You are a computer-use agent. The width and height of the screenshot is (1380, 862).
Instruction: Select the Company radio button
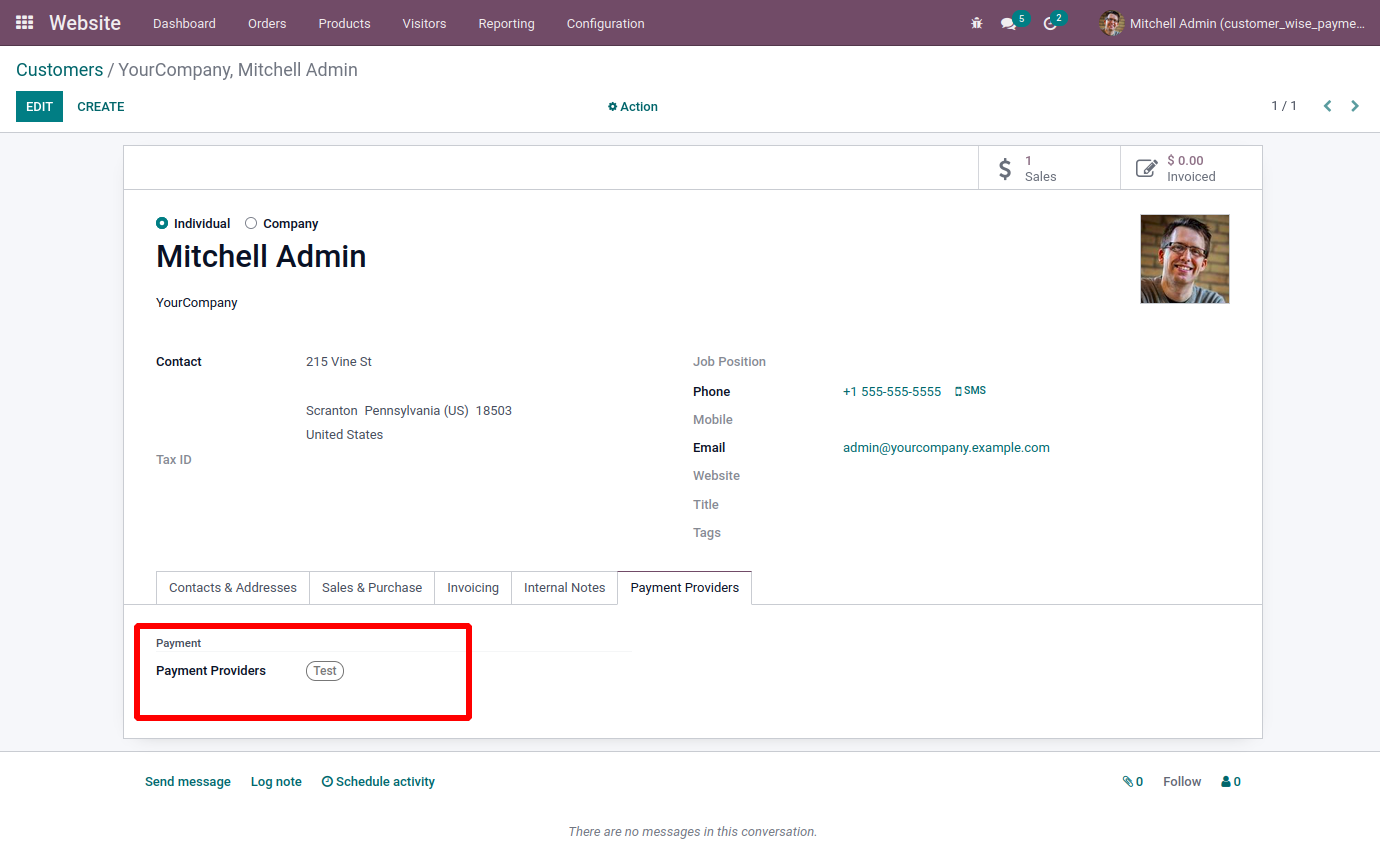(251, 223)
